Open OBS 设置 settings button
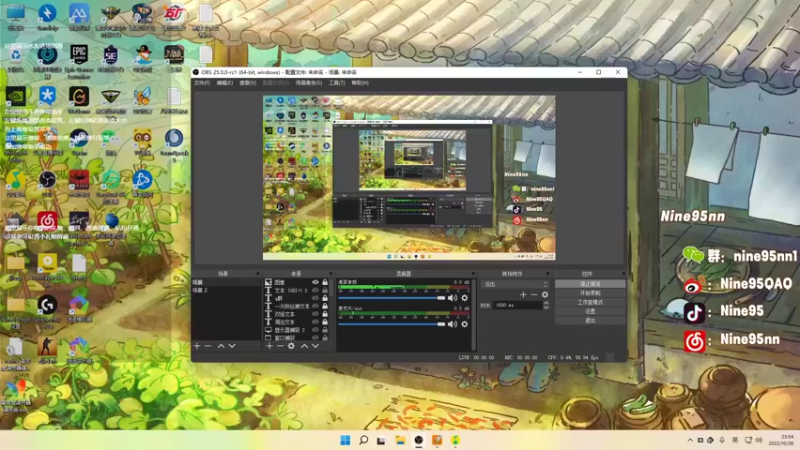The height and width of the screenshot is (450, 800). click(590, 311)
